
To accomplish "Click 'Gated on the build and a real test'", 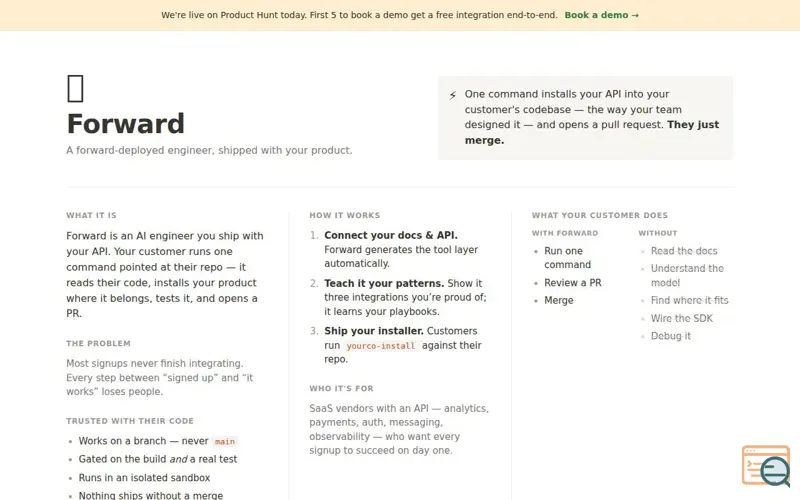I will (x=158, y=459).
